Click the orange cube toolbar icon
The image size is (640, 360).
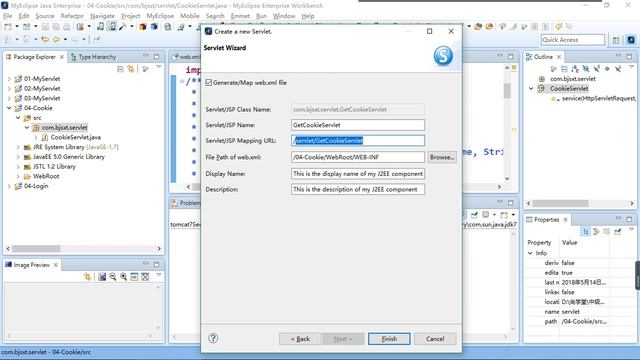[142, 27]
